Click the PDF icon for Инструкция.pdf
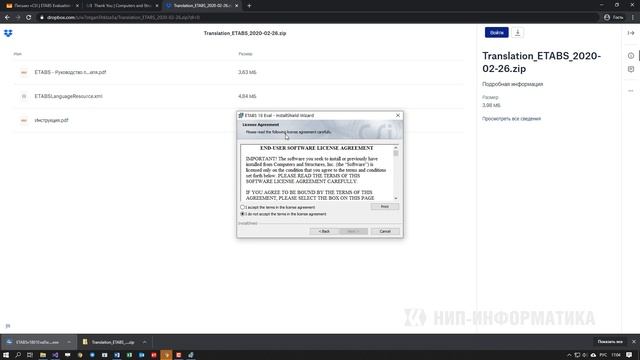 pyautogui.click(x=24, y=120)
